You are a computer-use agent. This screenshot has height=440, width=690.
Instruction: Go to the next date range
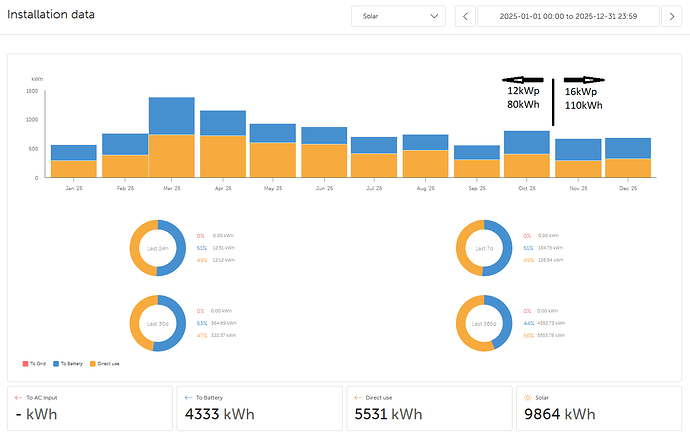click(x=674, y=16)
